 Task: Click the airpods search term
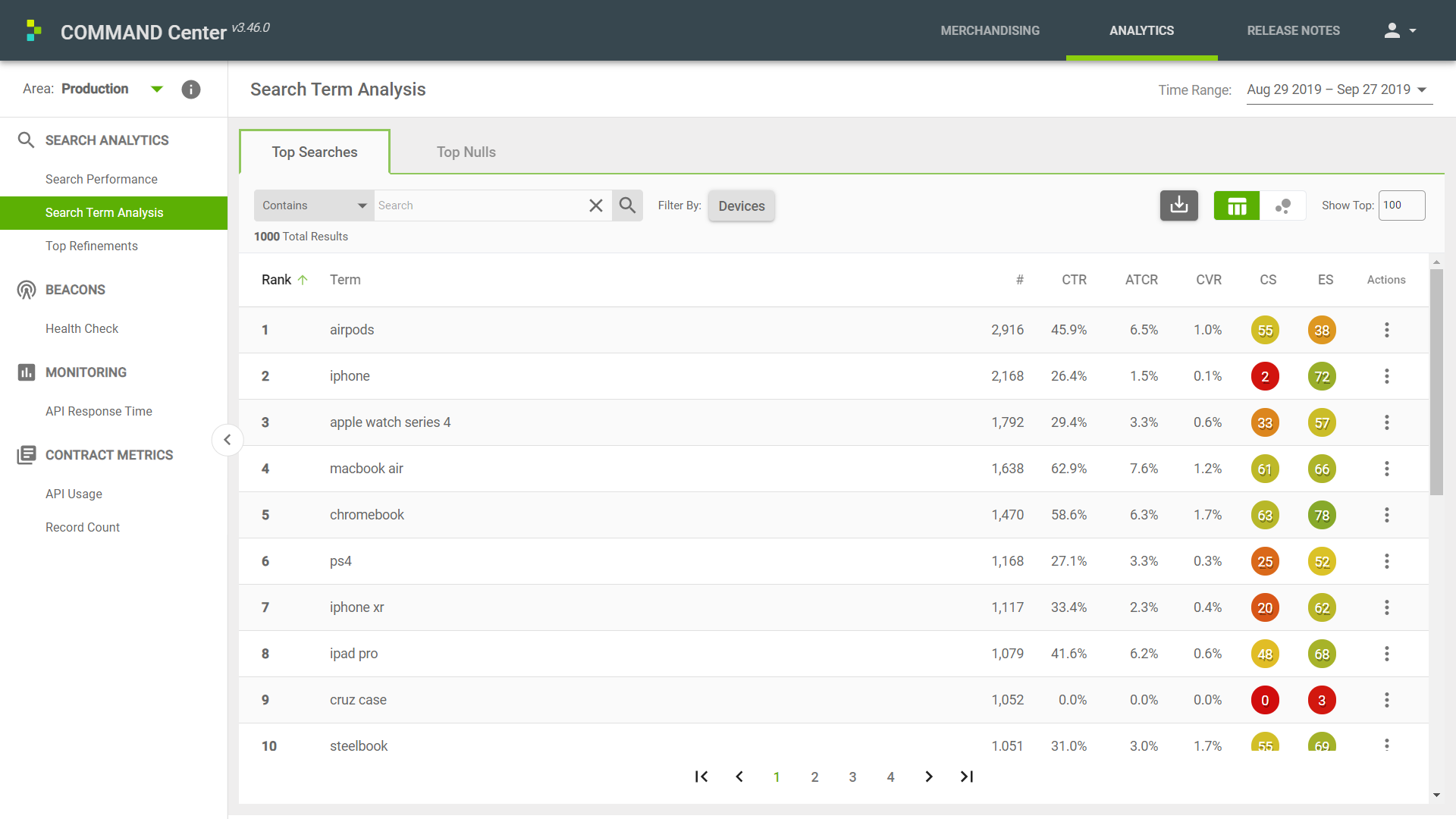click(352, 330)
